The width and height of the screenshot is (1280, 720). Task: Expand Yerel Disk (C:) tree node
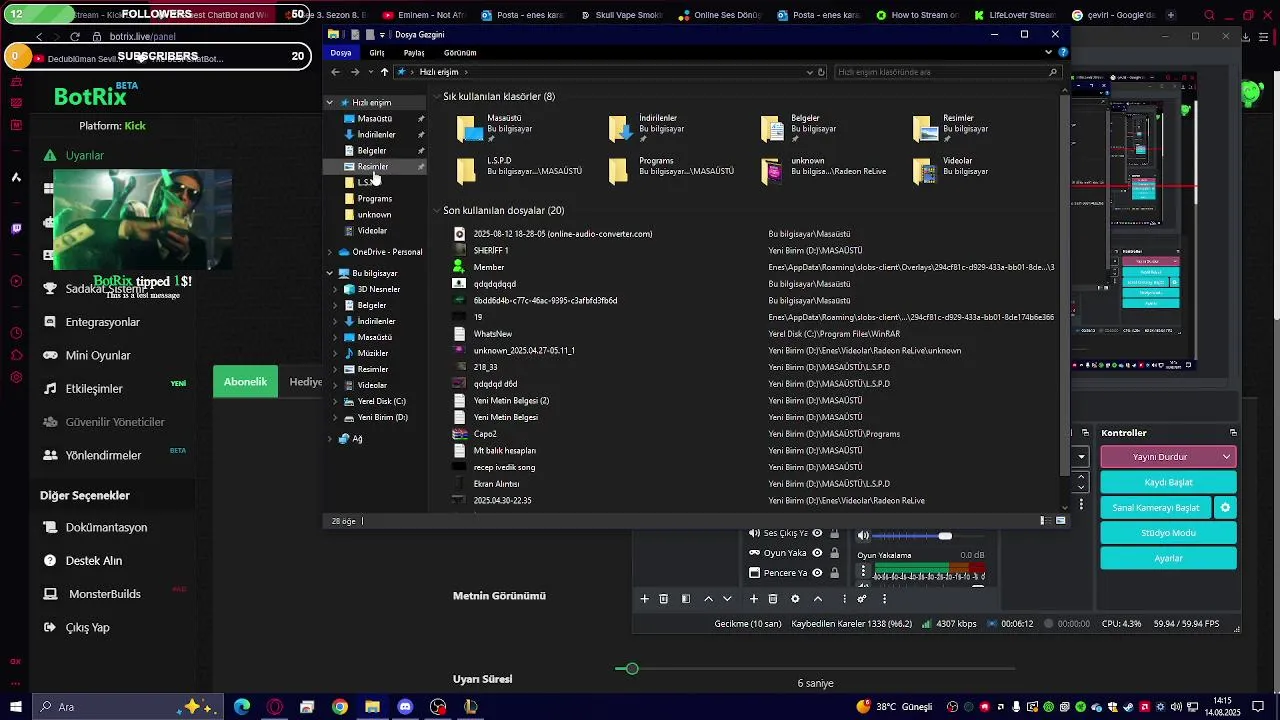(x=335, y=401)
